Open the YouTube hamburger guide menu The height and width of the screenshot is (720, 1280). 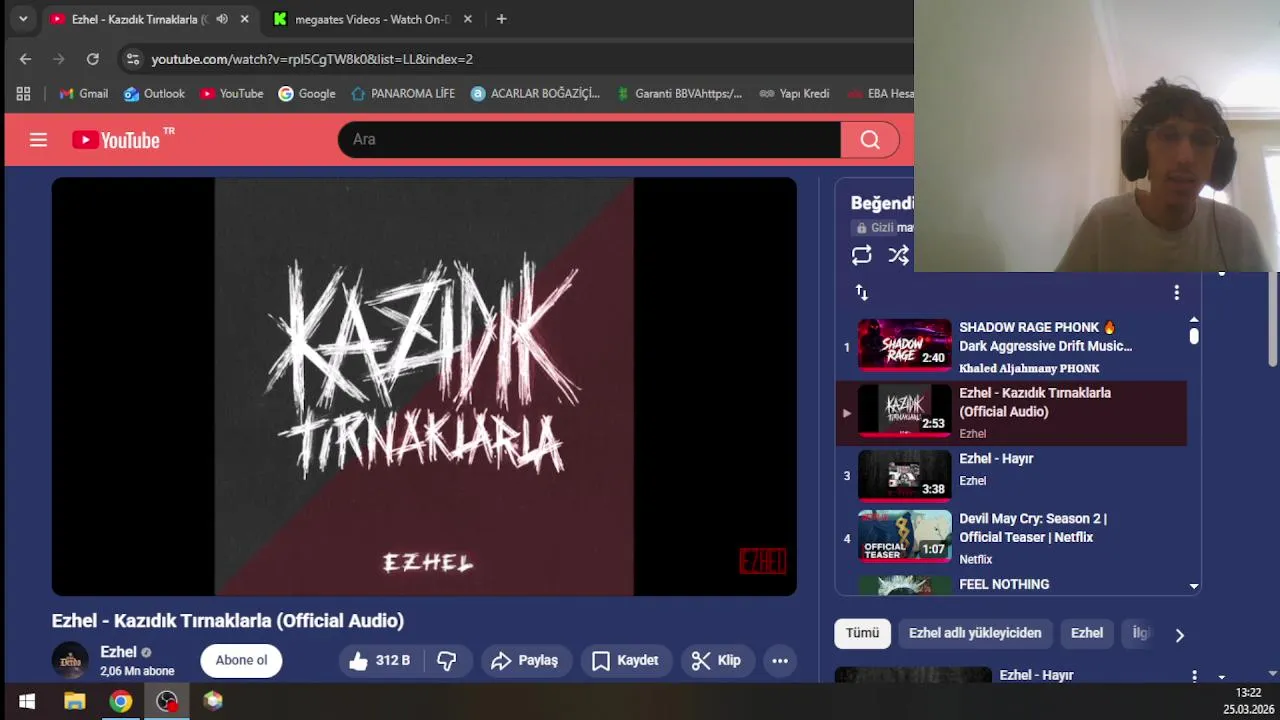point(38,140)
